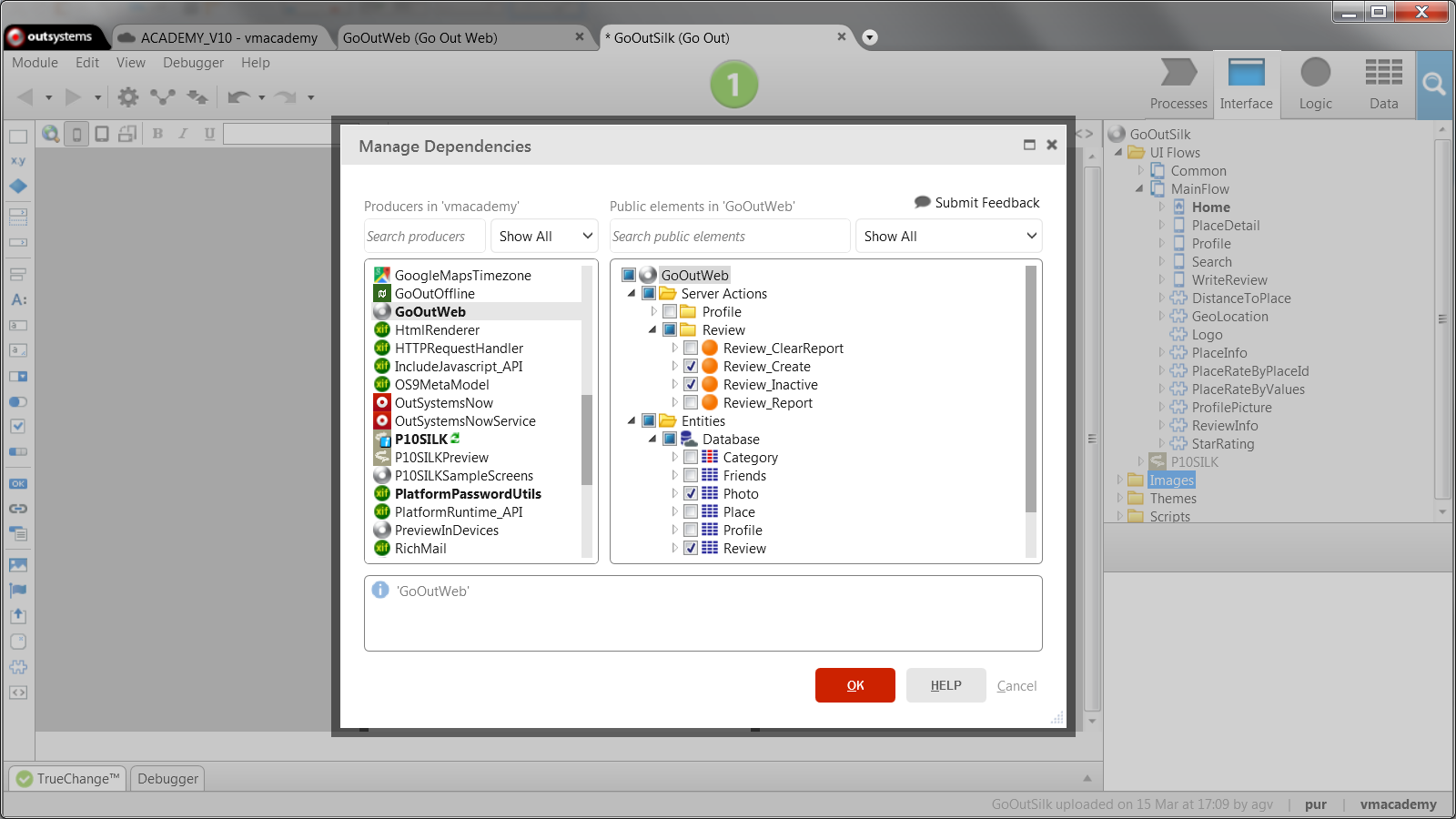Check the Review_Report action checkbox
Image resolution: width=1456 pixels, height=819 pixels.
point(691,402)
